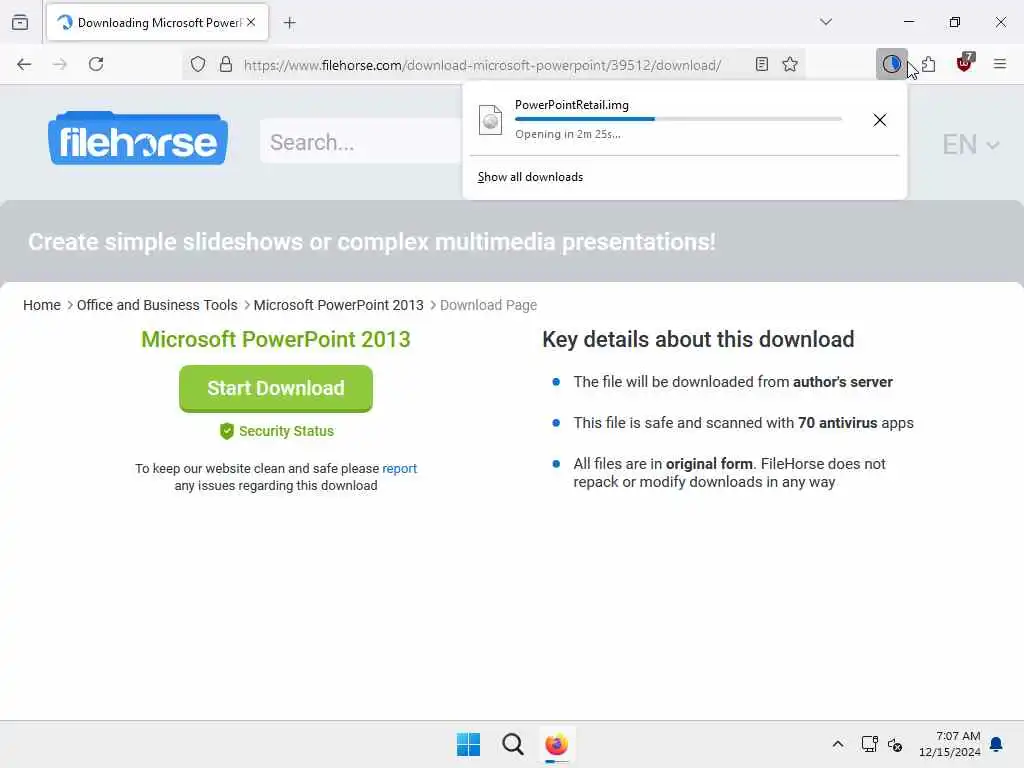Click the address bar URL
Image resolution: width=1024 pixels, height=768 pixels.
tap(482, 65)
